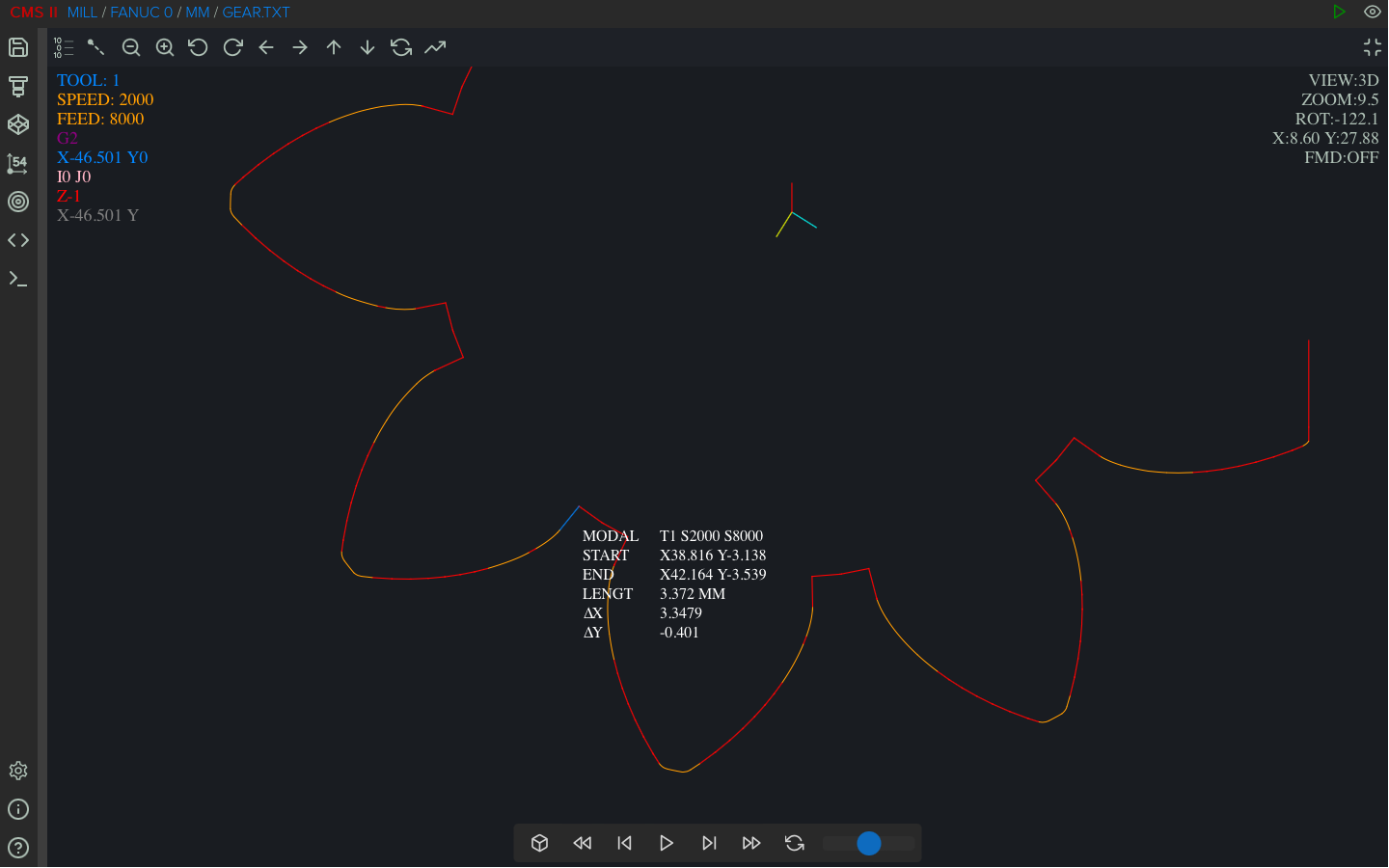Click the 'TOOL: 1' readout
This screenshot has height=868, width=1389.
[x=88, y=80]
